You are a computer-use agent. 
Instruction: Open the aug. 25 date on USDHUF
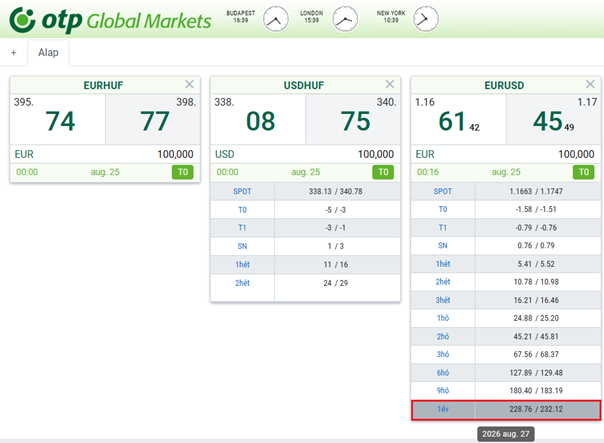(x=305, y=172)
